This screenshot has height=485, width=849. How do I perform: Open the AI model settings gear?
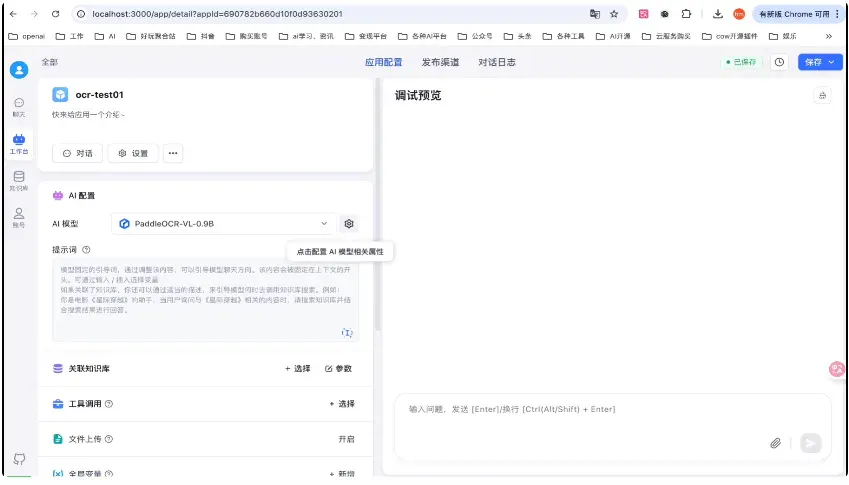pyautogui.click(x=349, y=224)
